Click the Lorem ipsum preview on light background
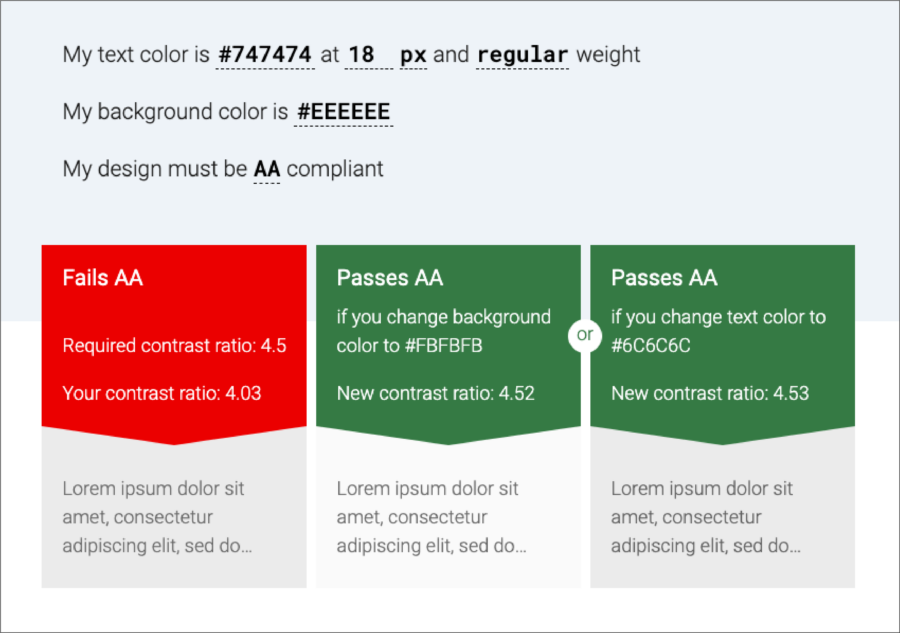 (x=432, y=517)
